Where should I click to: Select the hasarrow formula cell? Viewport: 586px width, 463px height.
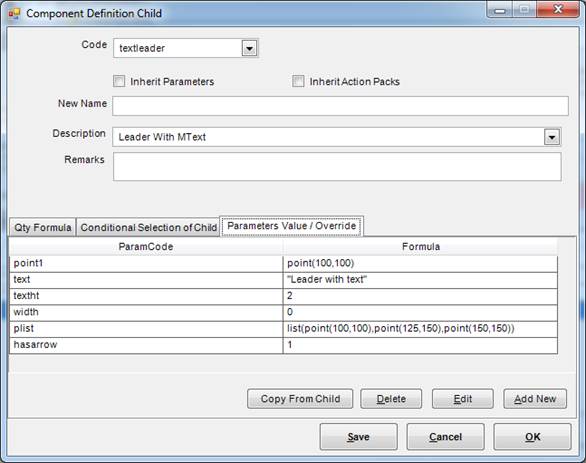(x=420, y=345)
